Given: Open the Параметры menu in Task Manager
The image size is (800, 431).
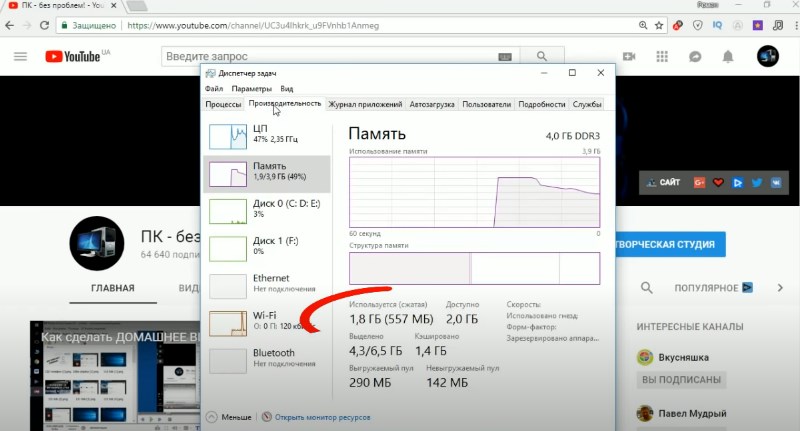Looking at the screenshot, I should [252, 89].
